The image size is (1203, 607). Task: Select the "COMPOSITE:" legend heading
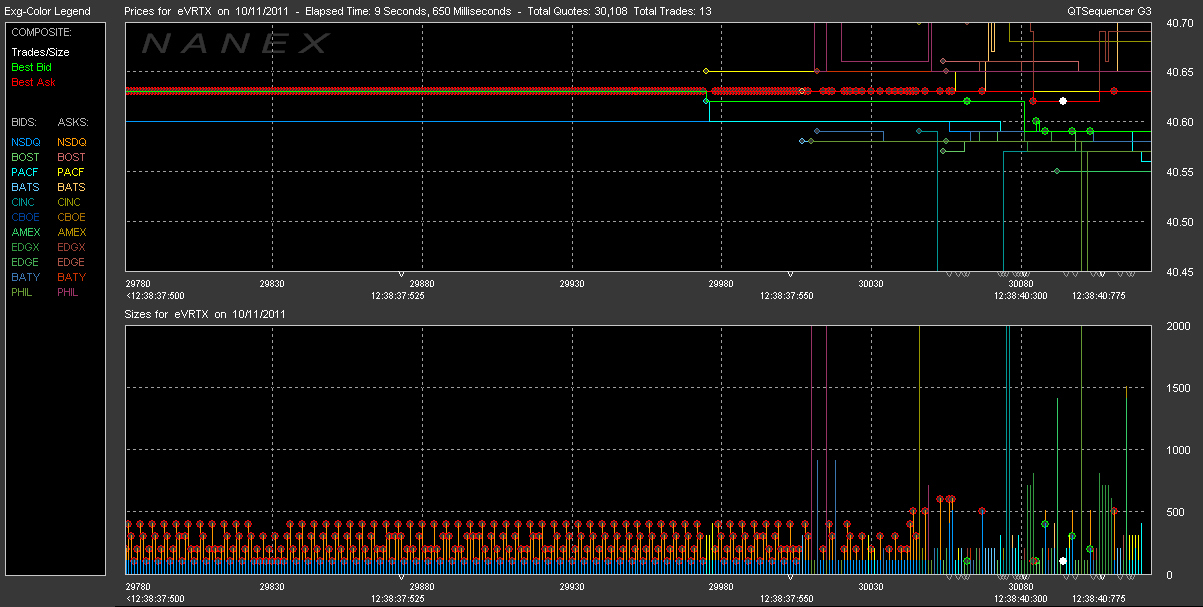point(40,32)
